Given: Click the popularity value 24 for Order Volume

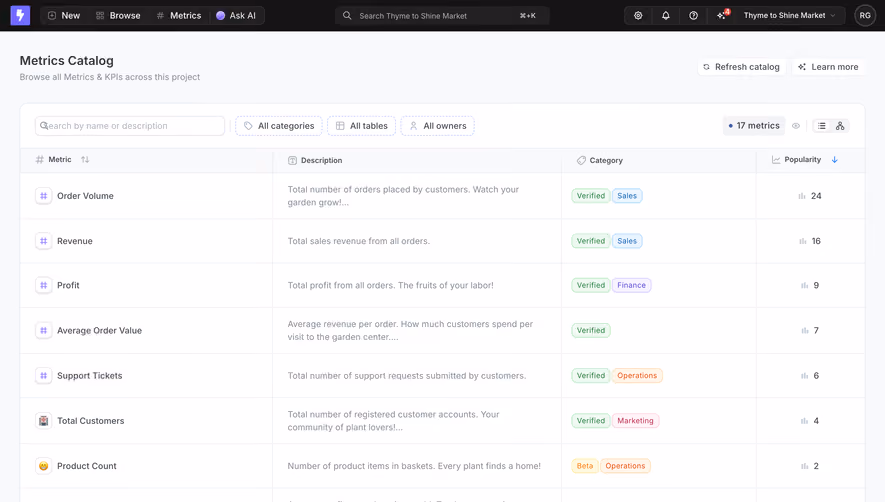Looking at the screenshot, I should (816, 196).
